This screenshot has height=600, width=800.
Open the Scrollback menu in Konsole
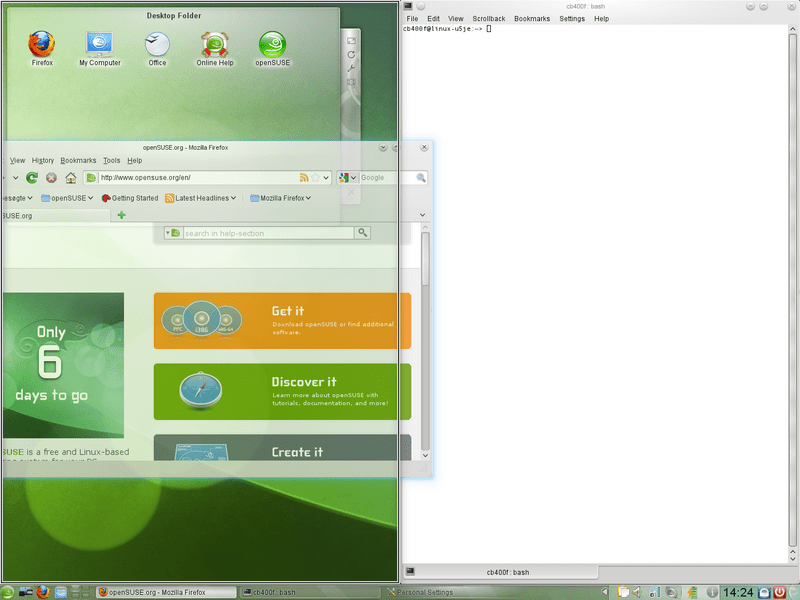[488, 18]
